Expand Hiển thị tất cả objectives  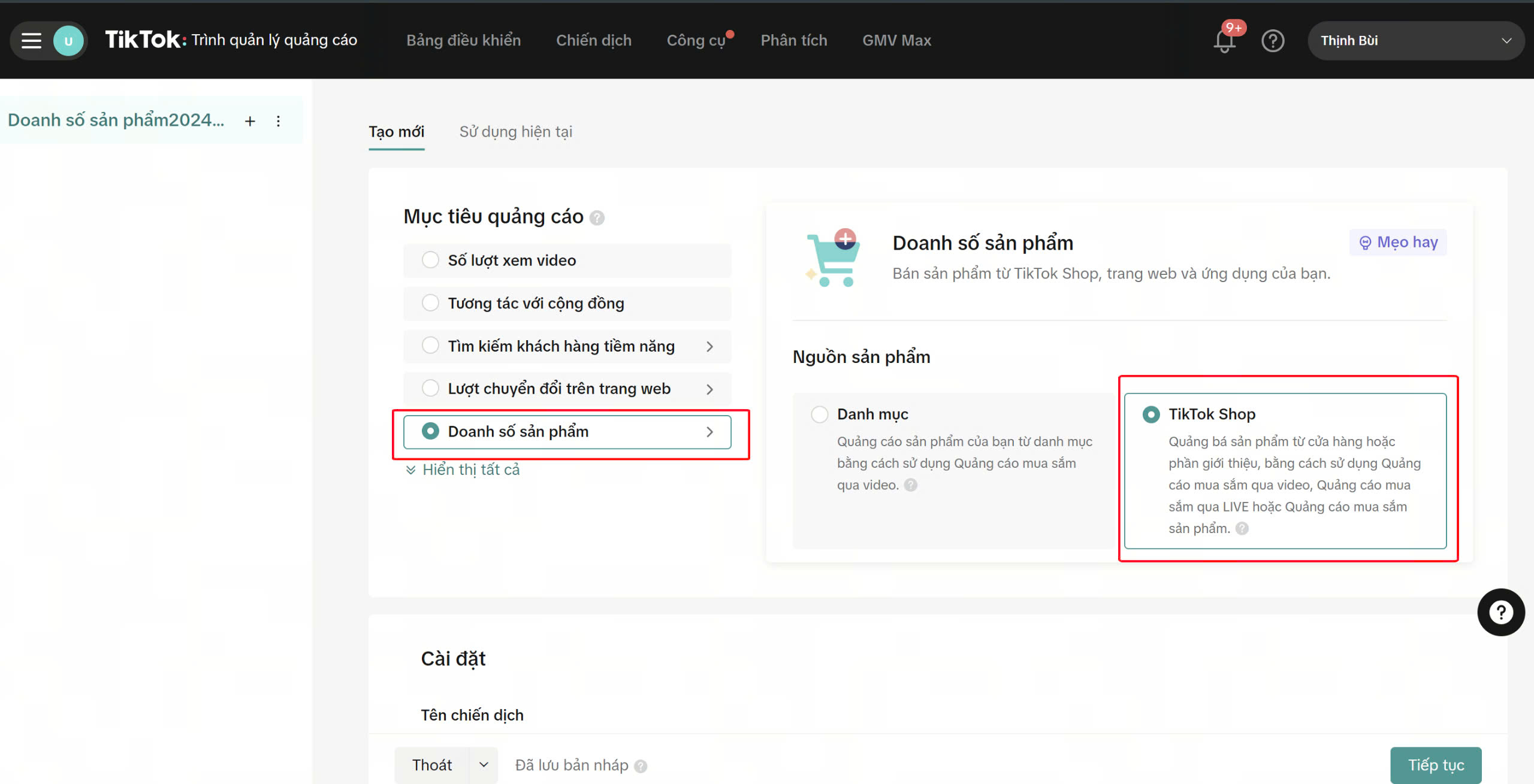pyautogui.click(x=463, y=470)
